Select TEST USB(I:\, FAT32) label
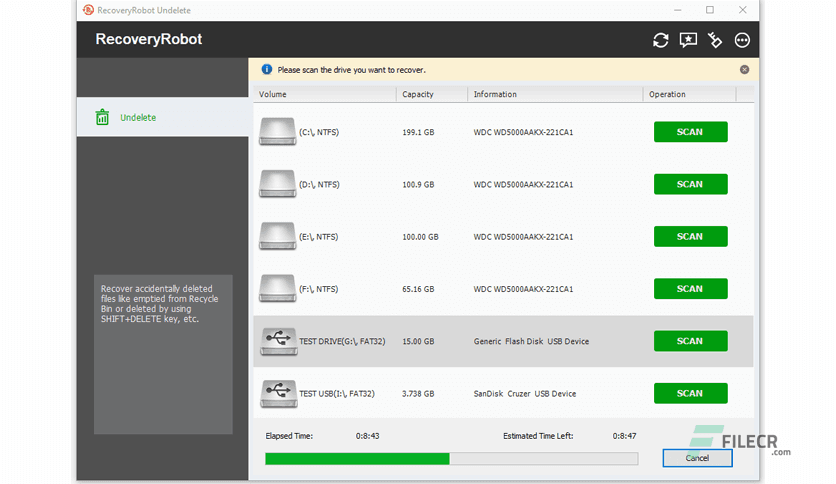This screenshot has height=484, width=836. coord(336,393)
